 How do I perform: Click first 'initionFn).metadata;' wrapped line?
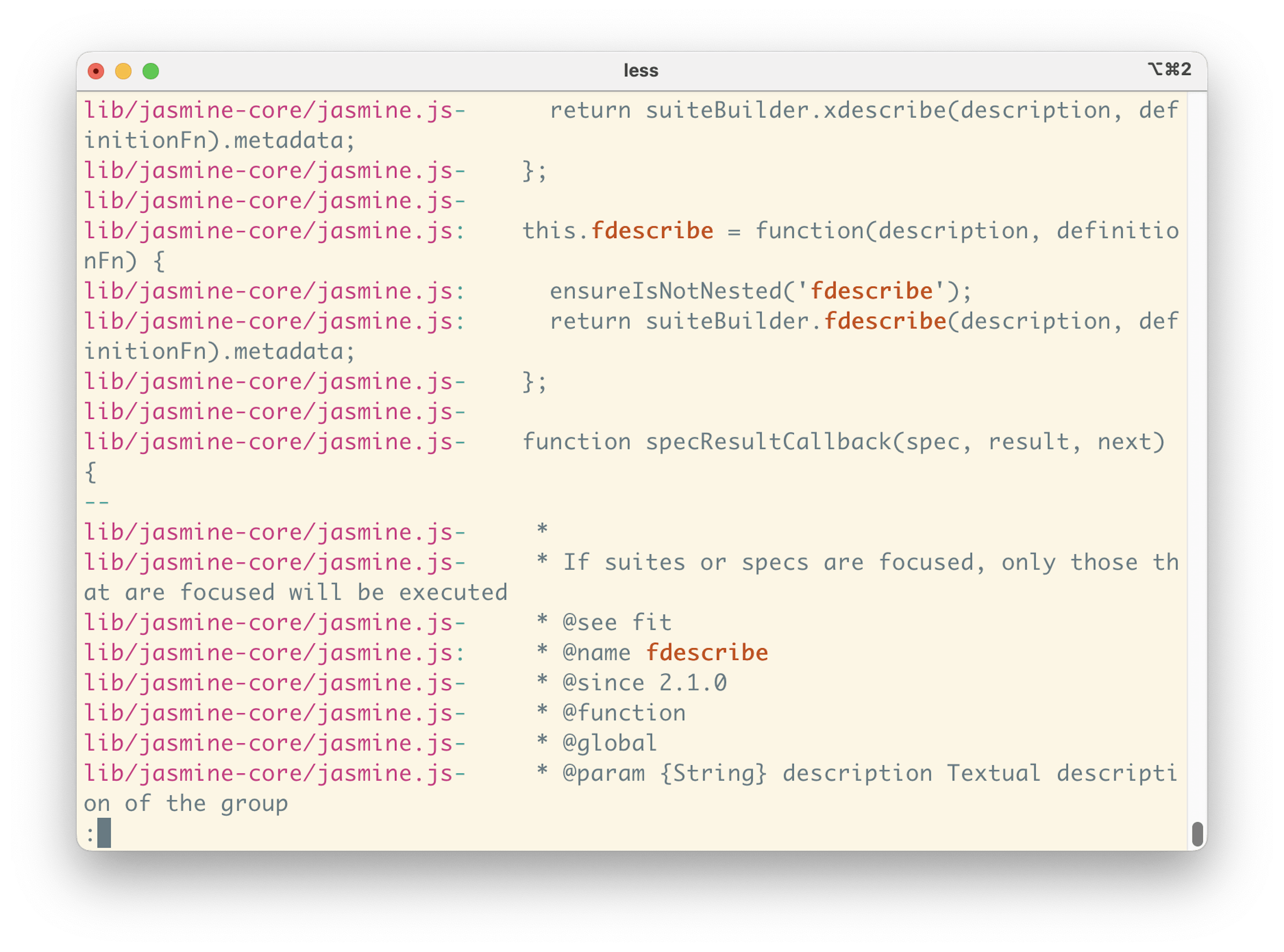click(x=220, y=141)
